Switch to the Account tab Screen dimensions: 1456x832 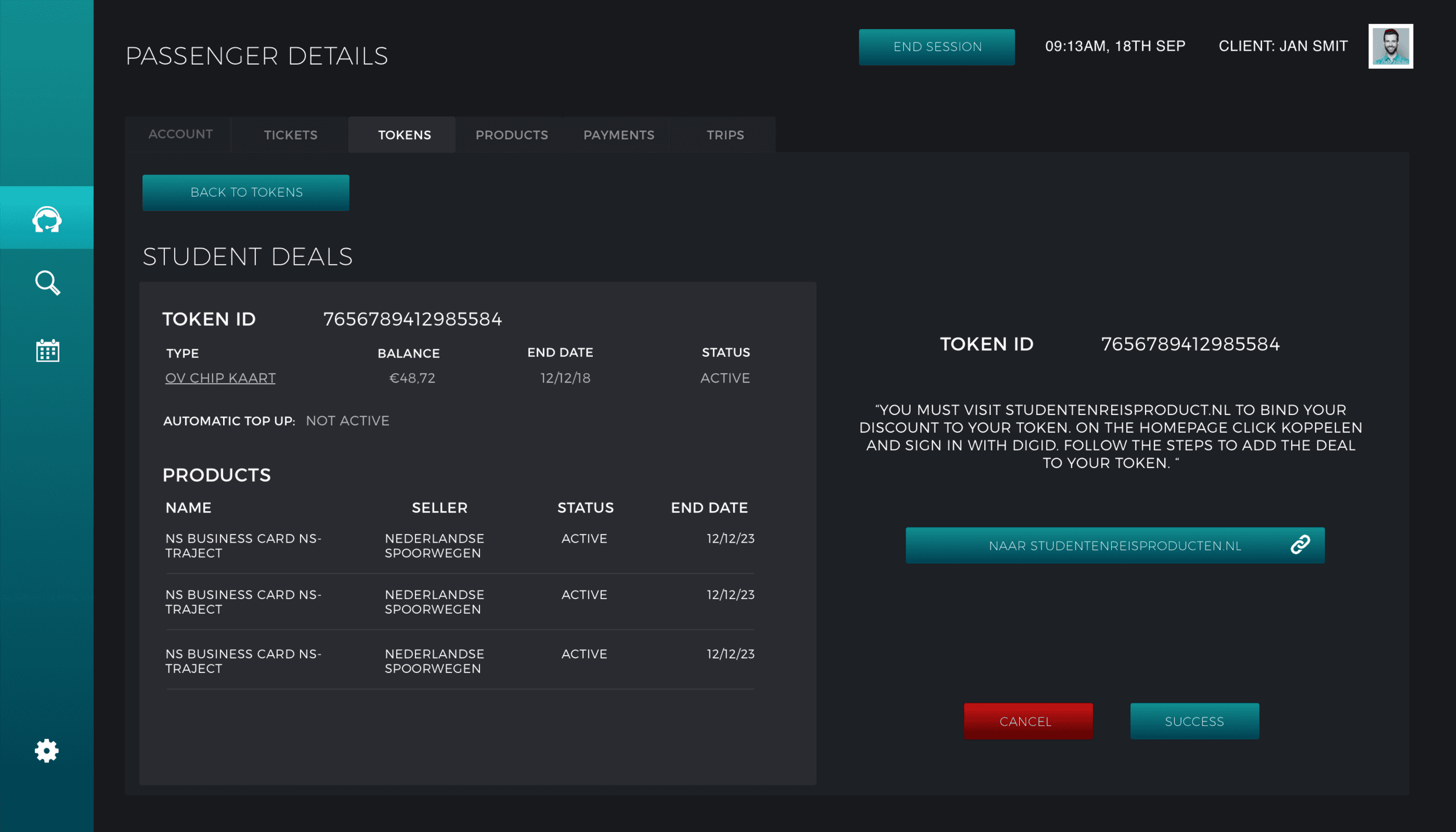click(180, 134)
